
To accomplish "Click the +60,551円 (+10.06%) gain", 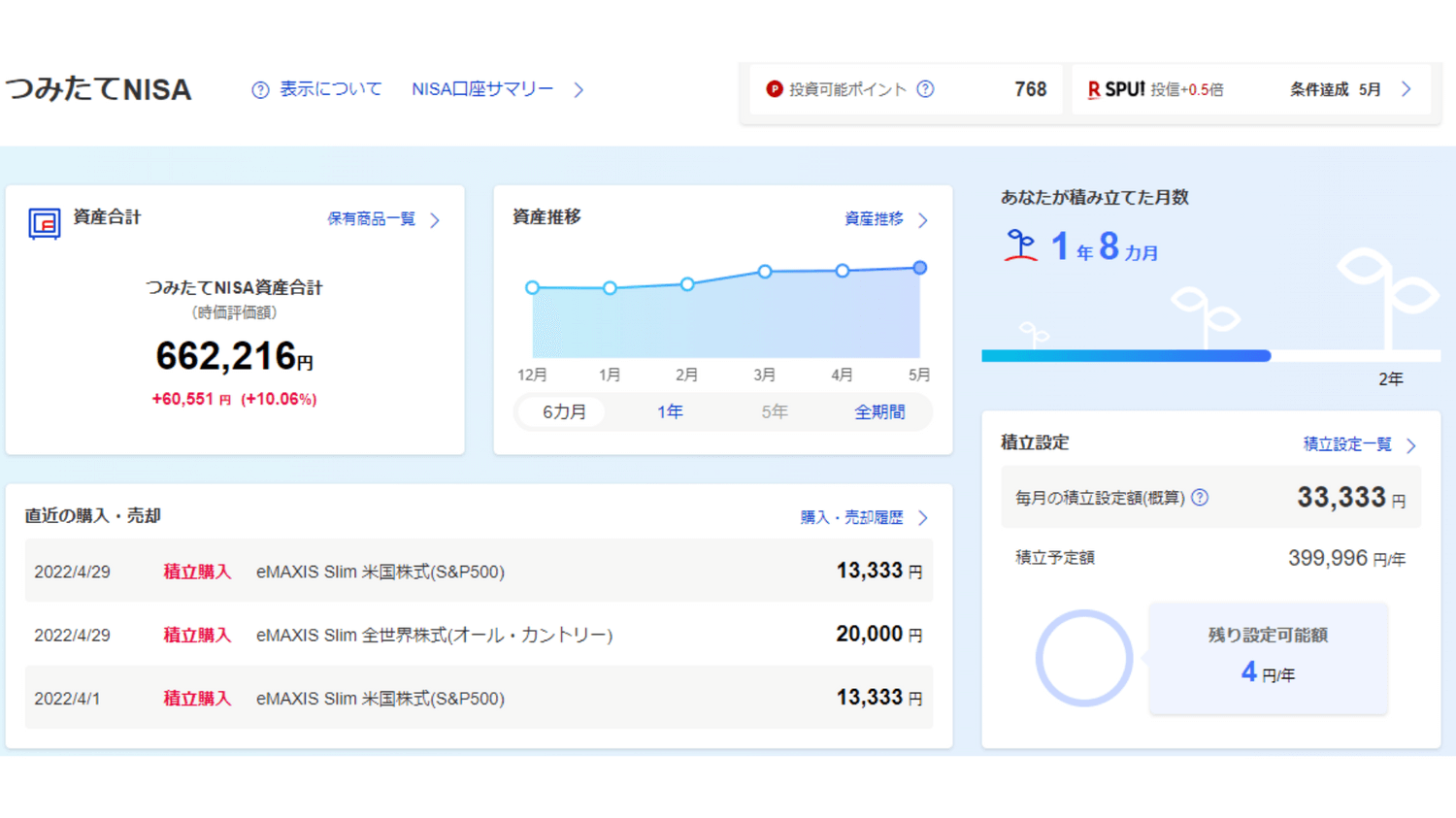I will tap(234, 399).
